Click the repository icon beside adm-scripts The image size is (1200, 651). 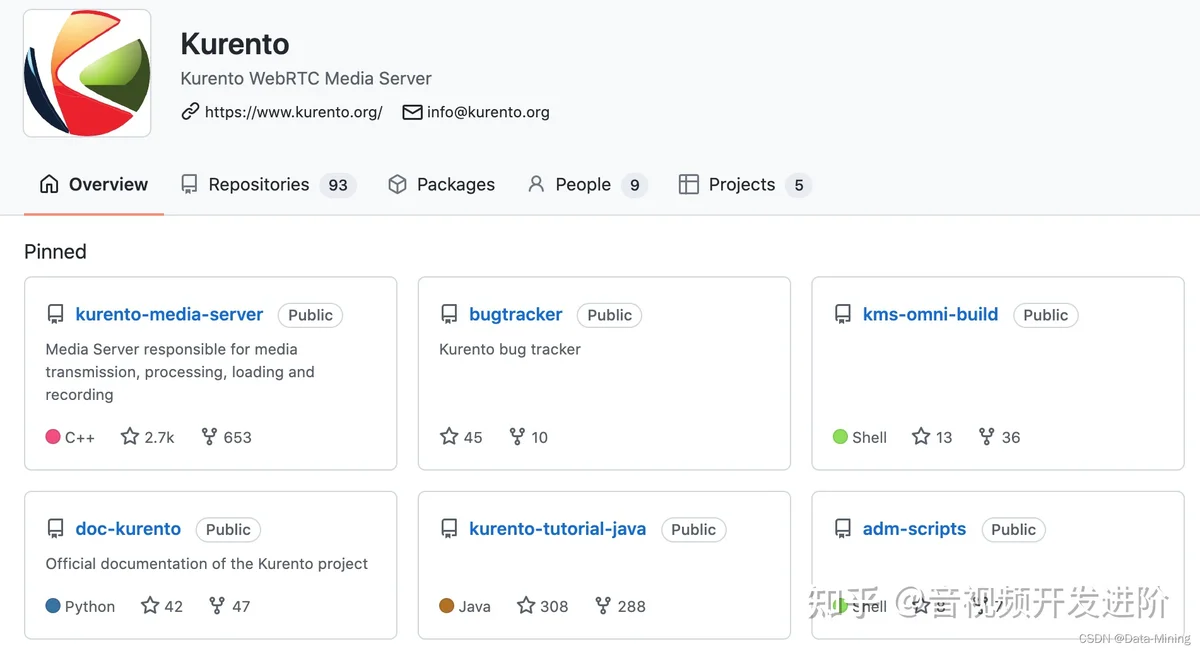(843, 529)
